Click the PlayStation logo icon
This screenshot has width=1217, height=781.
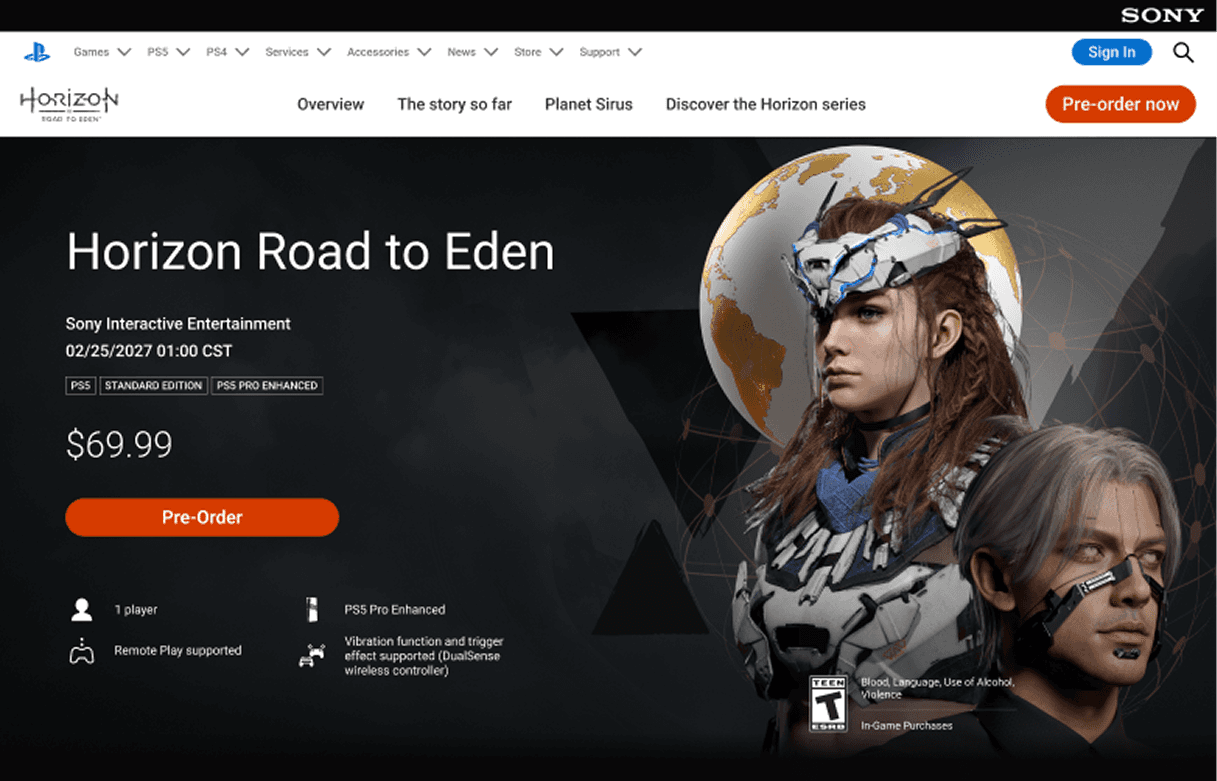(37, 52)
